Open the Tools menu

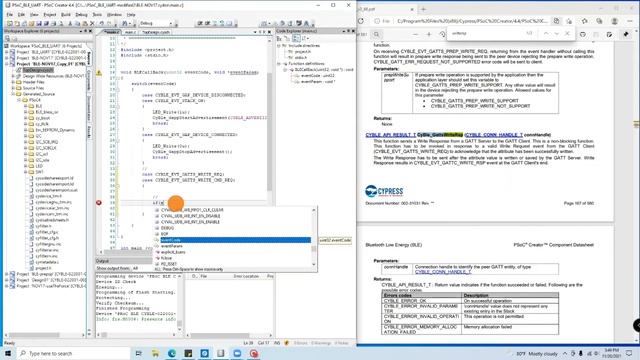[97, 15]
